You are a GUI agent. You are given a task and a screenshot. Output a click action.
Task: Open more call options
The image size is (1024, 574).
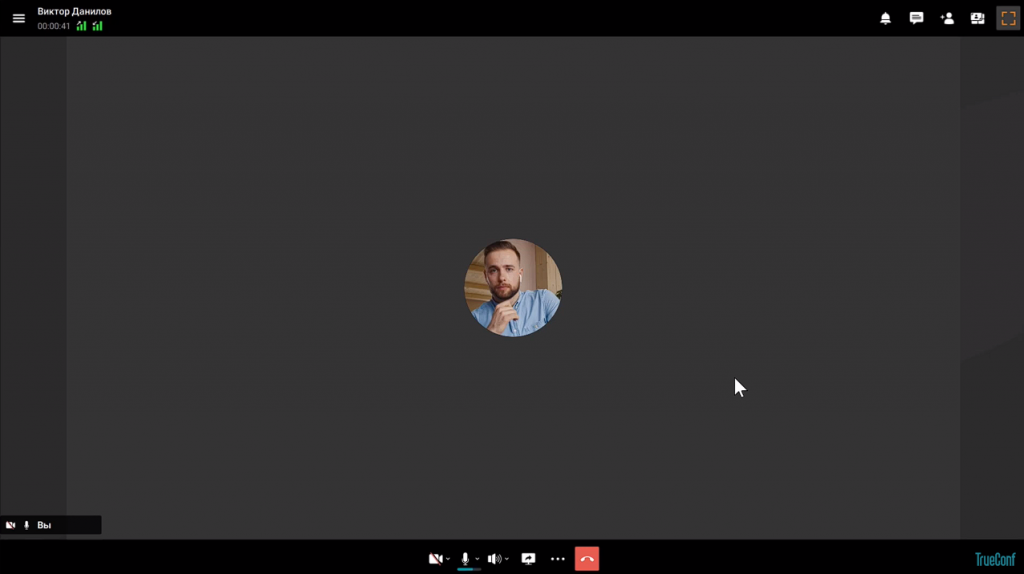[558, 559]
